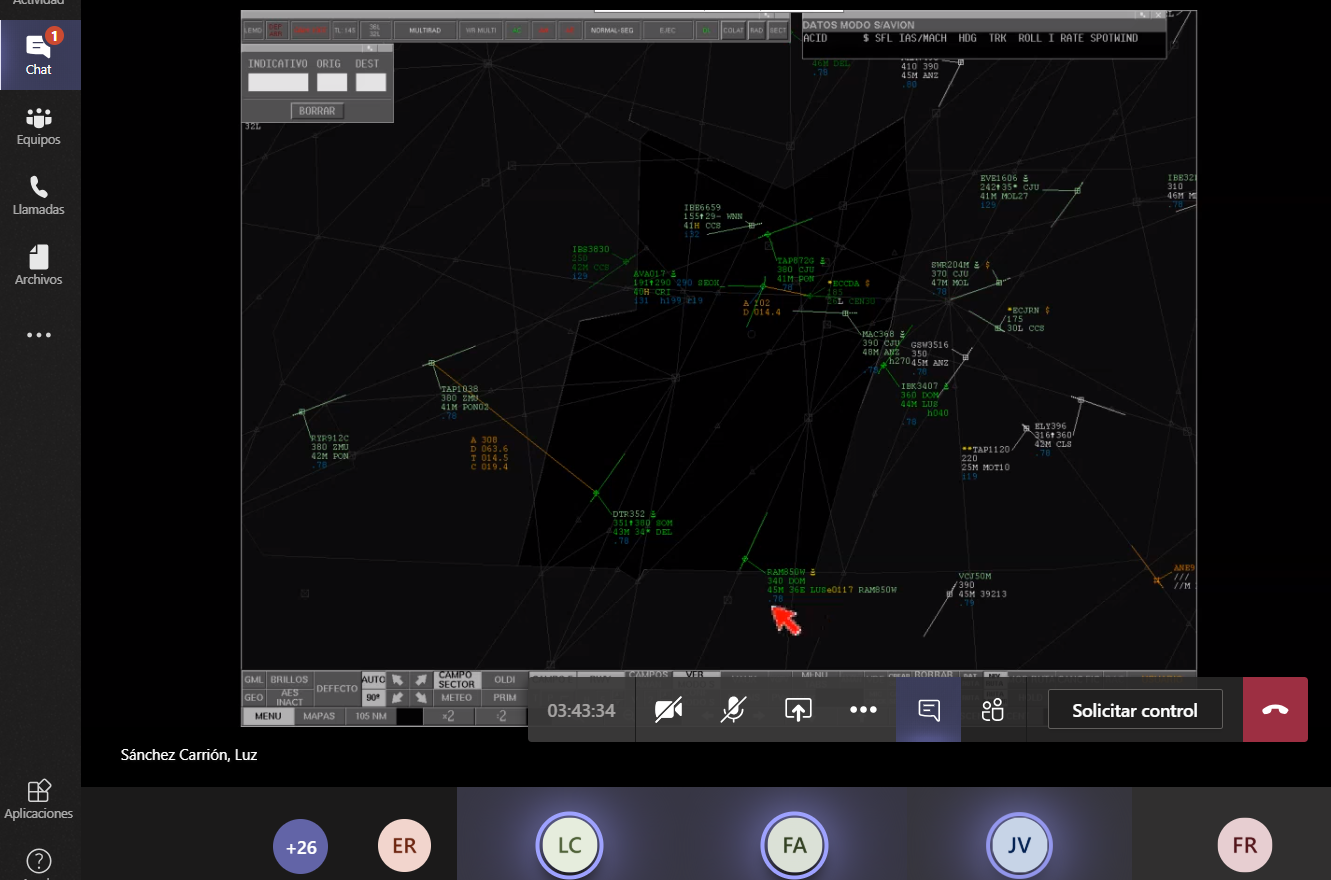This screenshot has width=1331, height=880.
Task: Turn on the camera
Action: click(x=669, y=710)
